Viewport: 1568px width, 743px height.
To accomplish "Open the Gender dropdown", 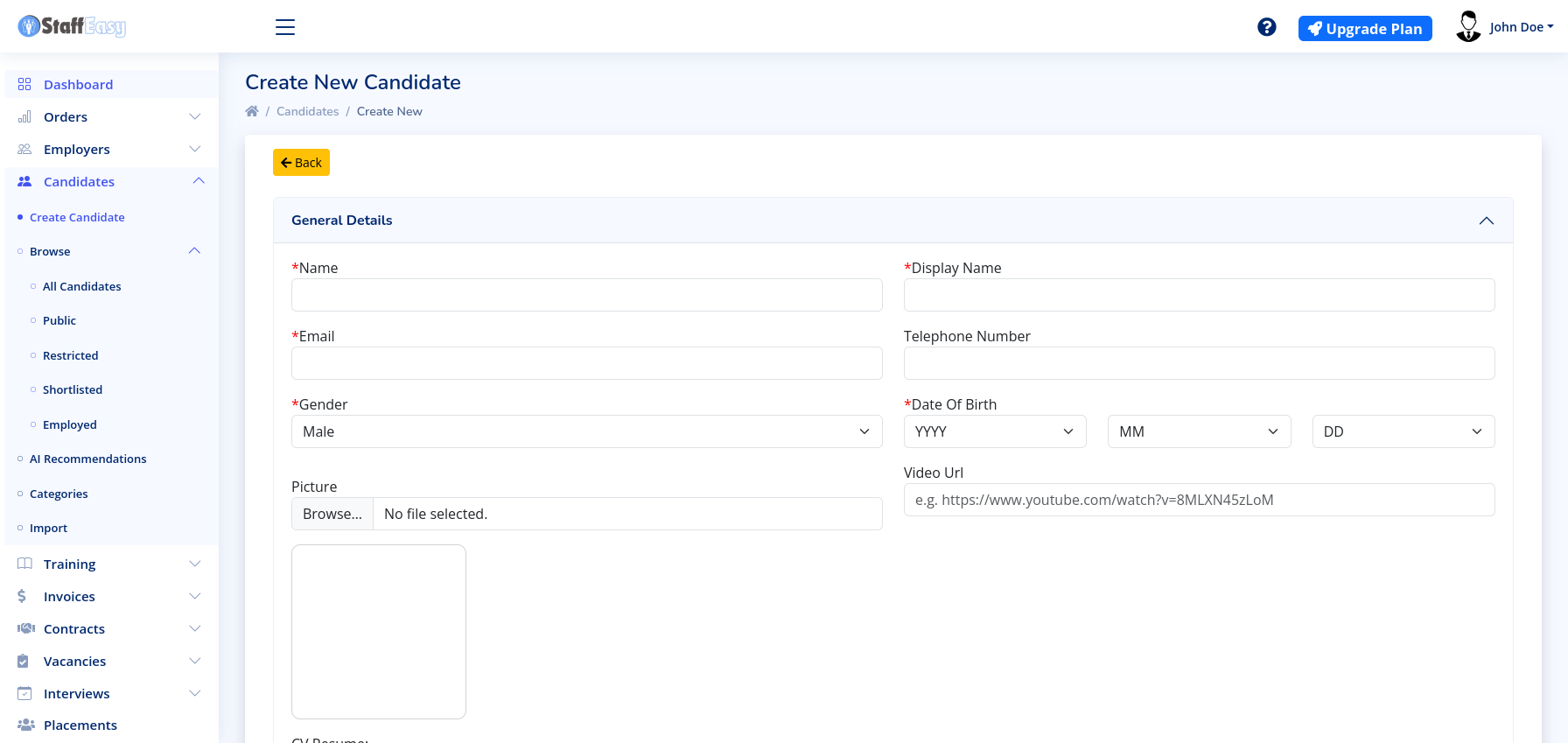I will tap(586, 431).
